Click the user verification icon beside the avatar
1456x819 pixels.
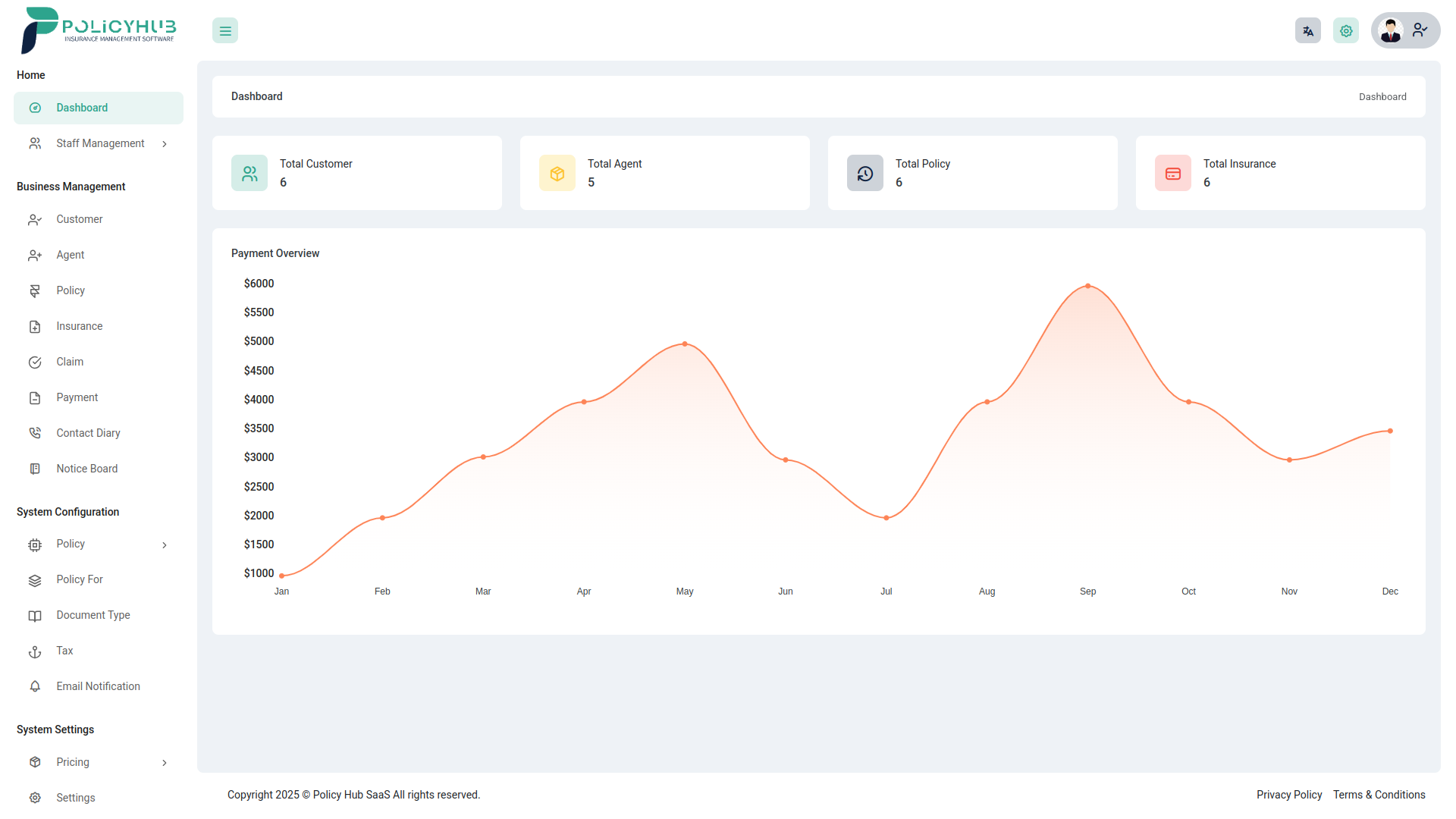click(x=1420, y=30)
